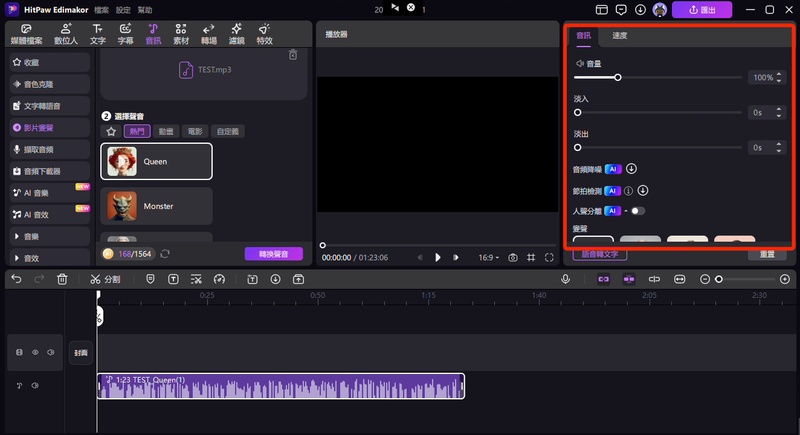
Task: Toggle the 人聲分離 vocal separation switch
Action: [638, 211]
